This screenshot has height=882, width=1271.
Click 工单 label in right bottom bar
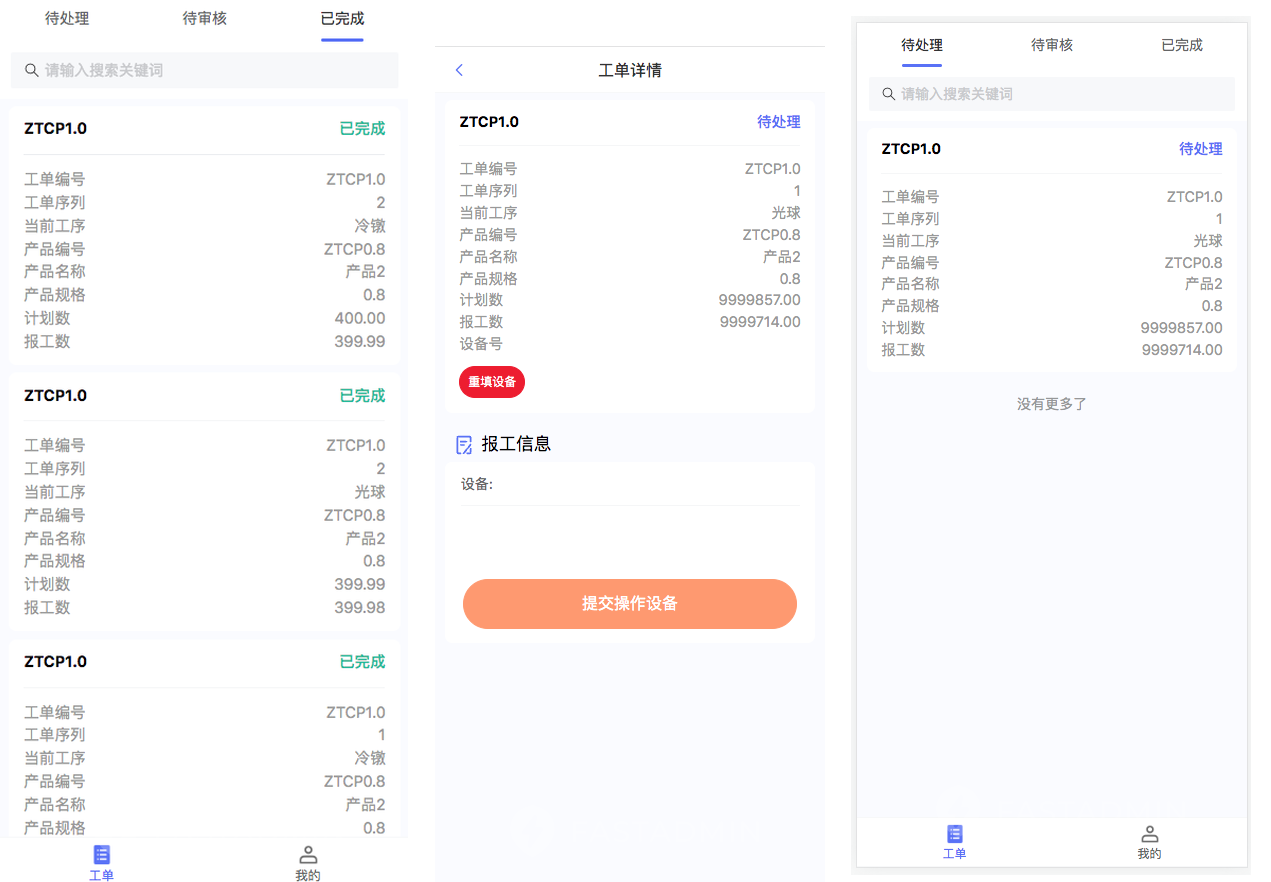coord(955,854)
